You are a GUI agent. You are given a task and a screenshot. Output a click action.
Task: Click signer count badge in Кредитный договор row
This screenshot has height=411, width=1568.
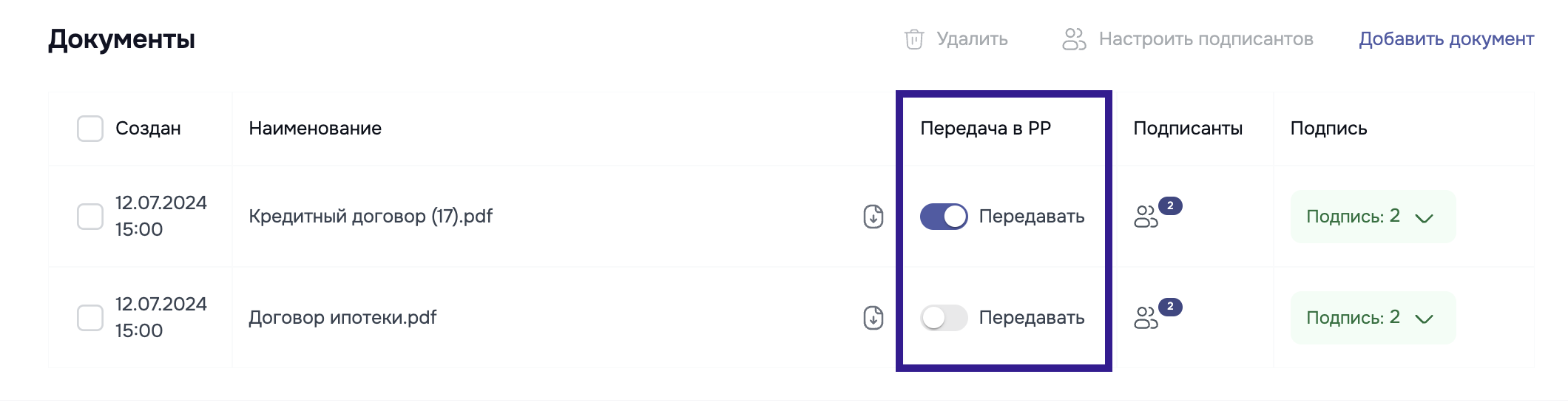click(x=1170, y=205)
